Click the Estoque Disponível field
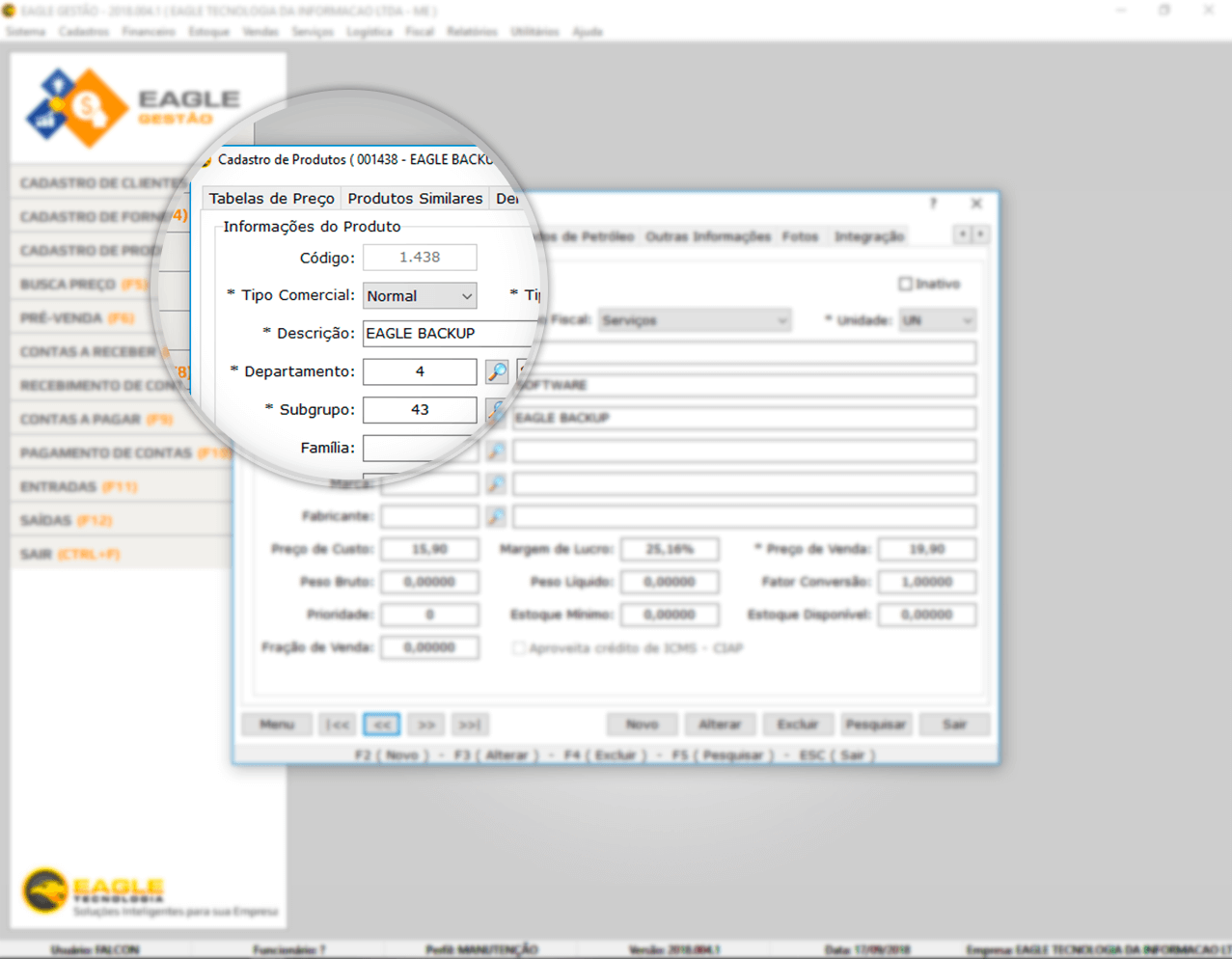Viewport: 1232px width, 959px height. pyautogui.click(x=927, y=615)
